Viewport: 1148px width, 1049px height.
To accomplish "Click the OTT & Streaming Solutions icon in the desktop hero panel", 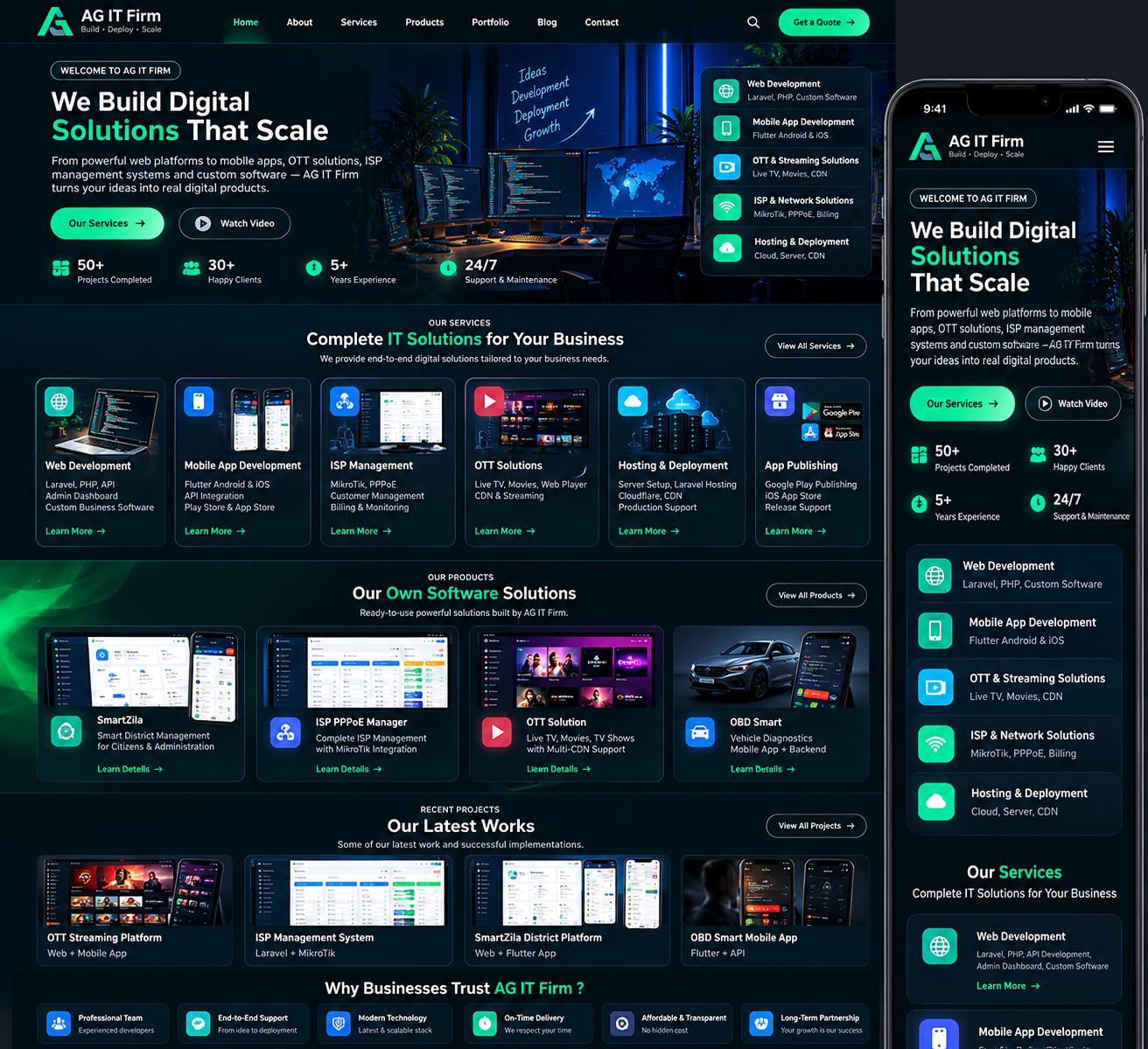I will [726, 166].
